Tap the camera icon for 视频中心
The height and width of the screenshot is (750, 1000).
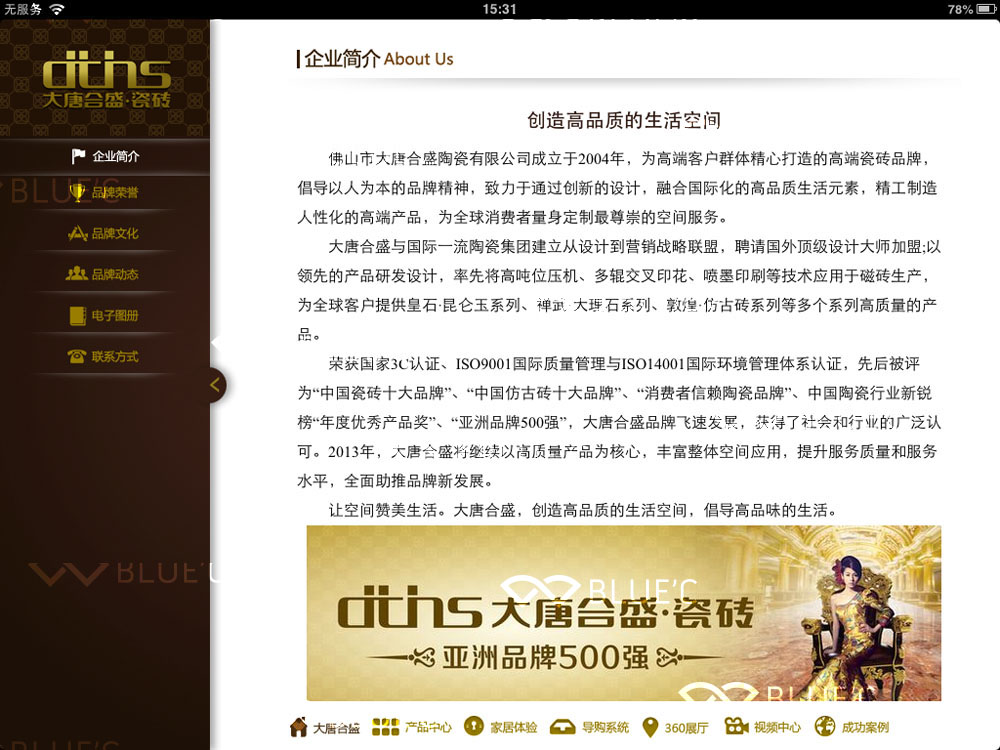coord(736,726)
